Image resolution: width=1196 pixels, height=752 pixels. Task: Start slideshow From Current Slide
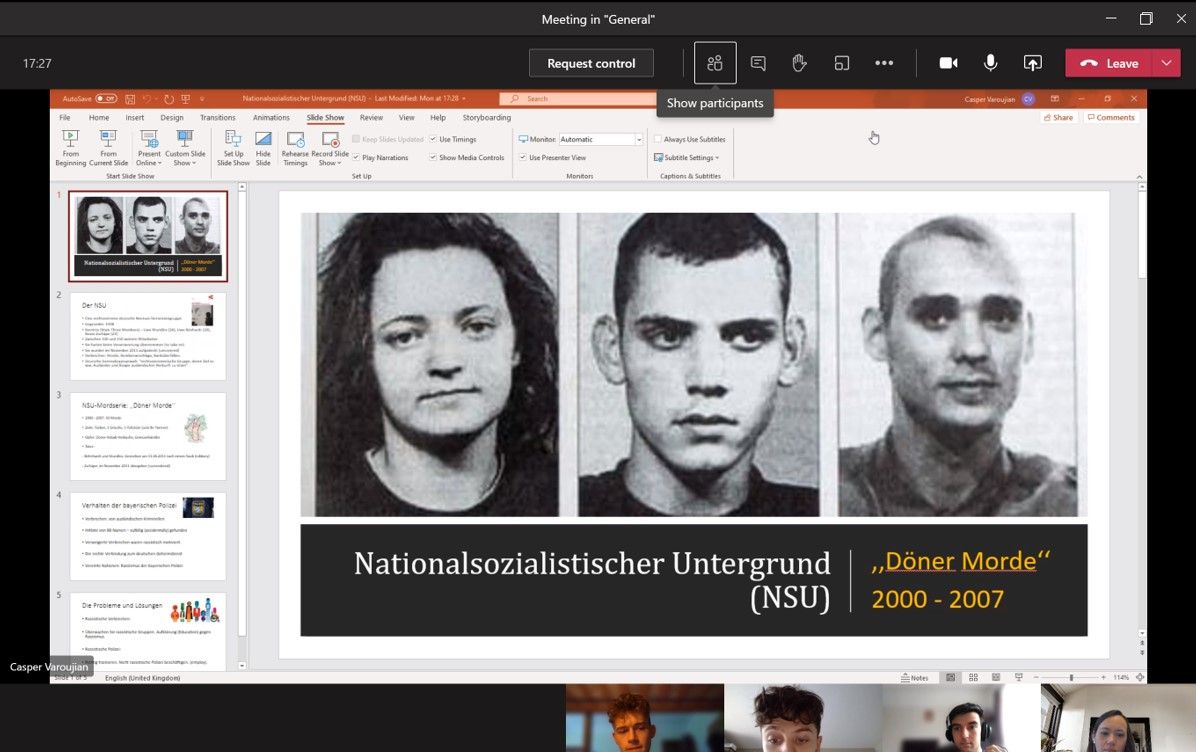click(x=108, y=148)
